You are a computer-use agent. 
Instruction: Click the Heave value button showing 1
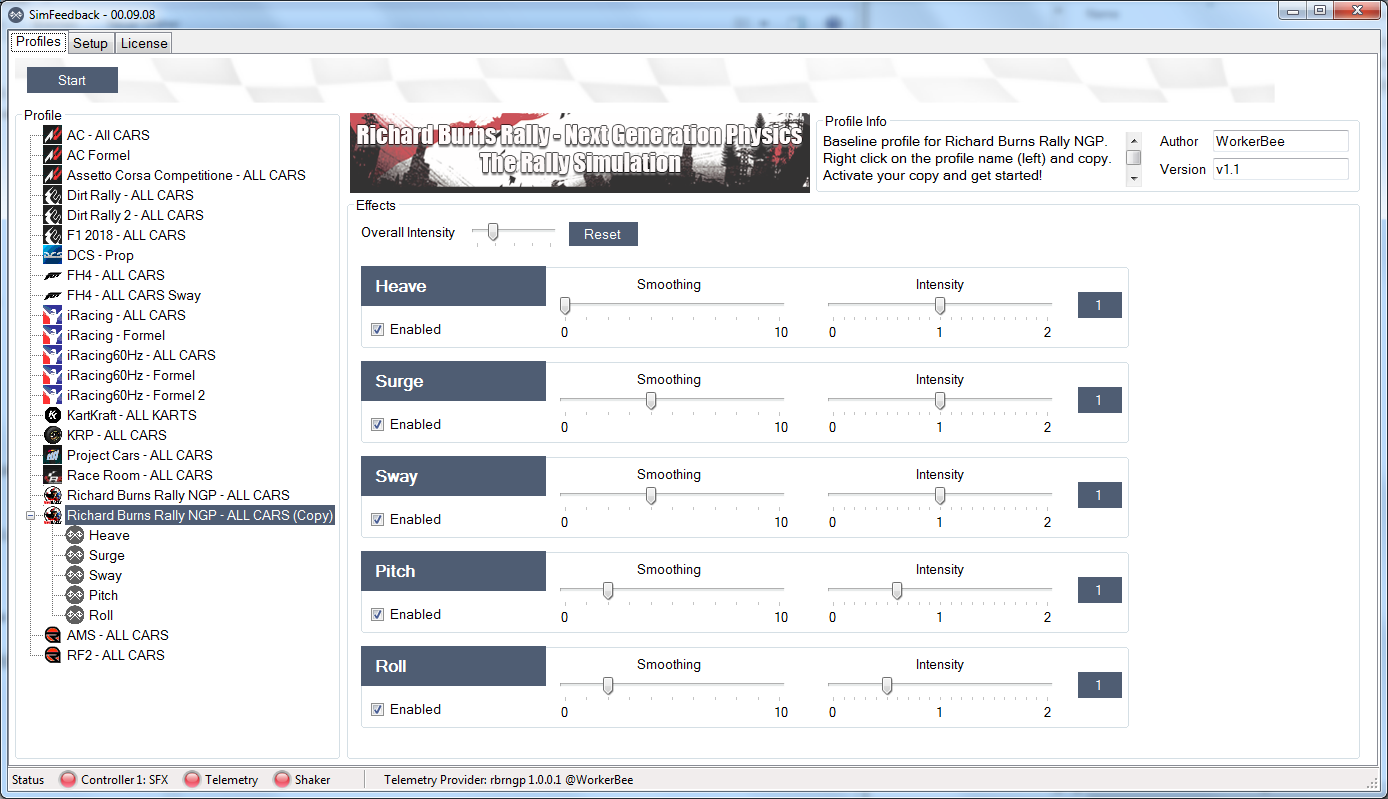point(1099,305)
